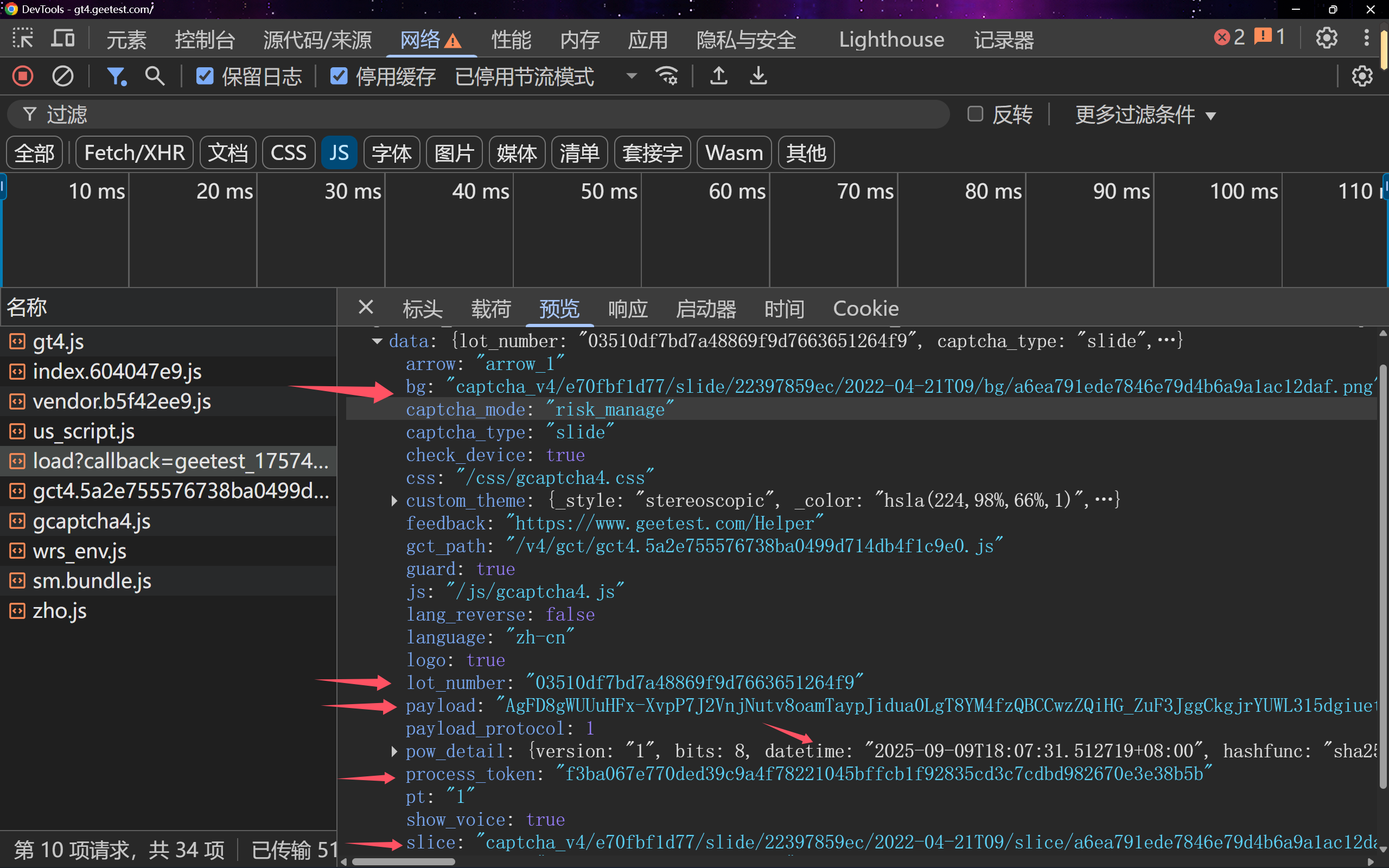Image resolution: width=1389 pixels, height=868 pixels.
Task: Open the 已停用节流模式 throttling dropdown
Action: click(546, 76)
